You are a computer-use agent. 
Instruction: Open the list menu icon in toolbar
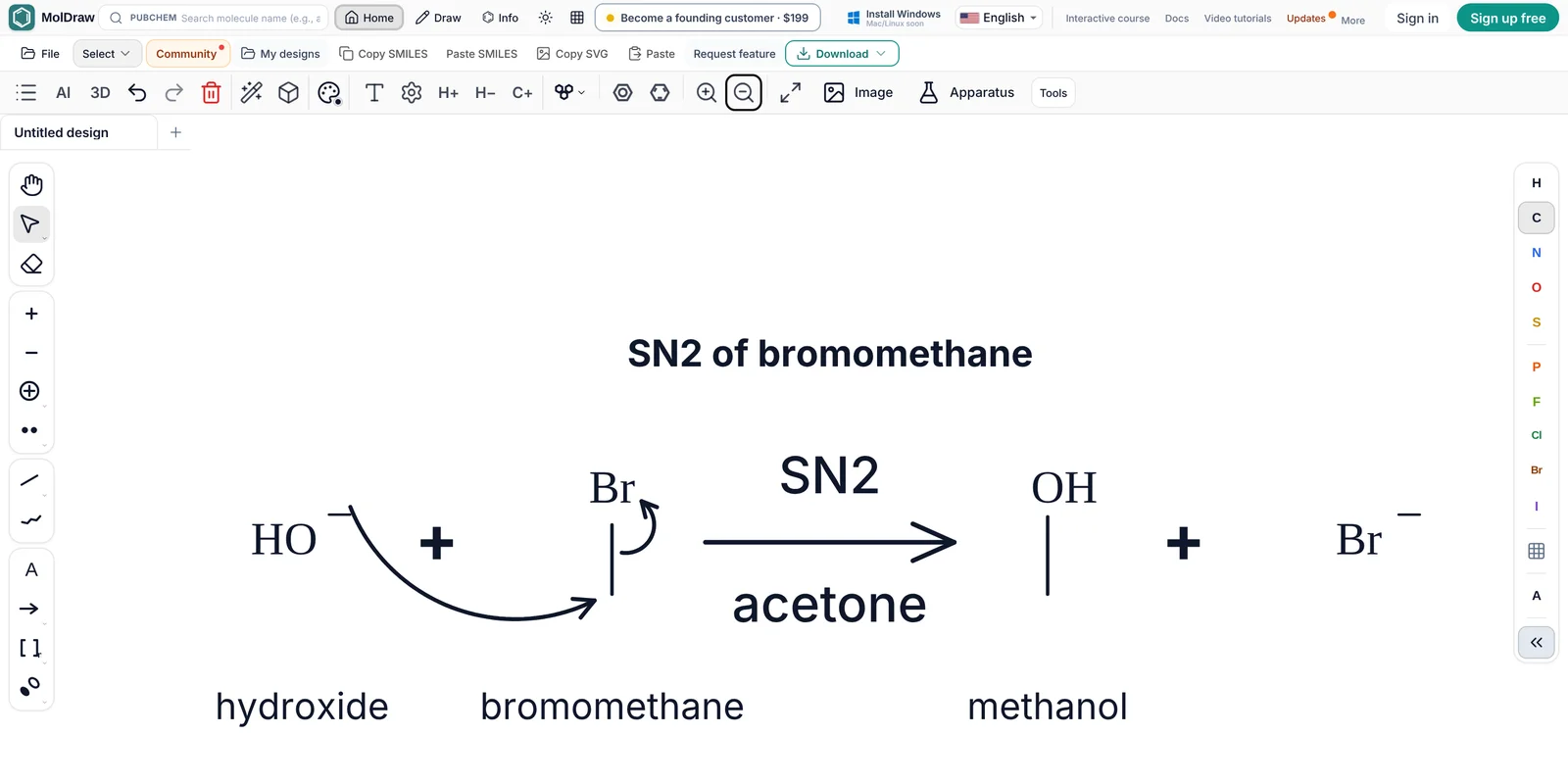[26, 93]
